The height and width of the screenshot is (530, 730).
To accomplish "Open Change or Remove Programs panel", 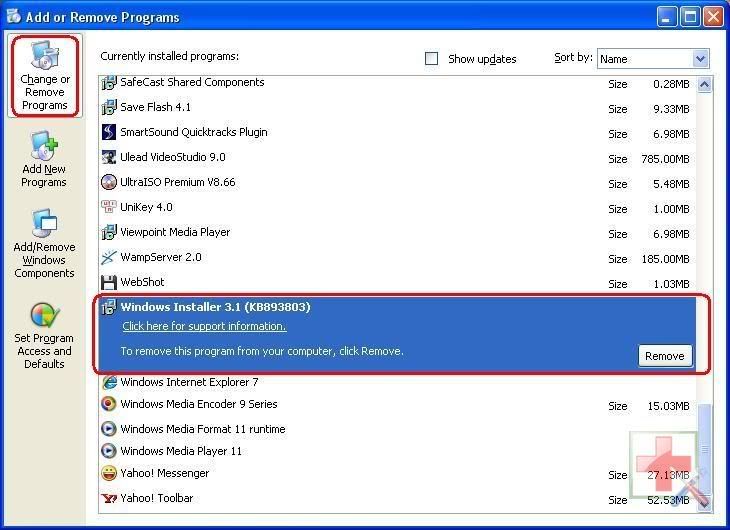I will [x=45, y=76].
